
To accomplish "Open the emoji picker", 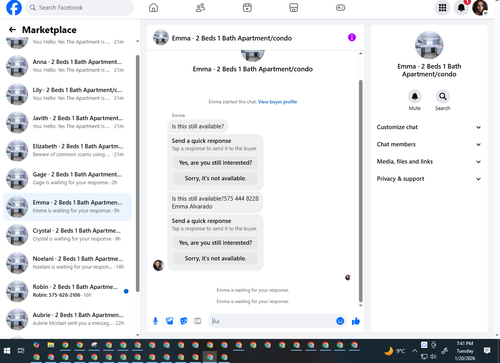I will (340, 321).
